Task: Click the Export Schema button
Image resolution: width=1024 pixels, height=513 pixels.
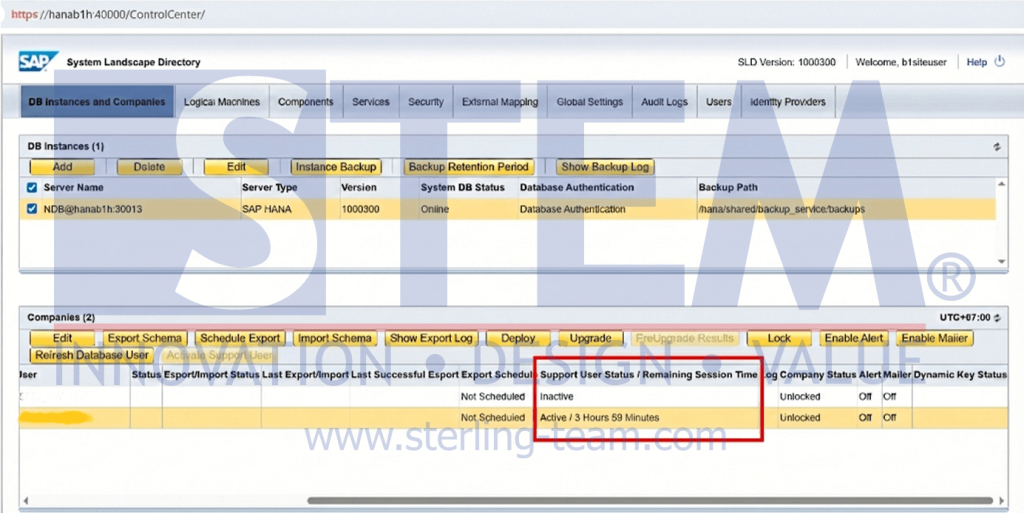Action: click(x=145, y=338)
